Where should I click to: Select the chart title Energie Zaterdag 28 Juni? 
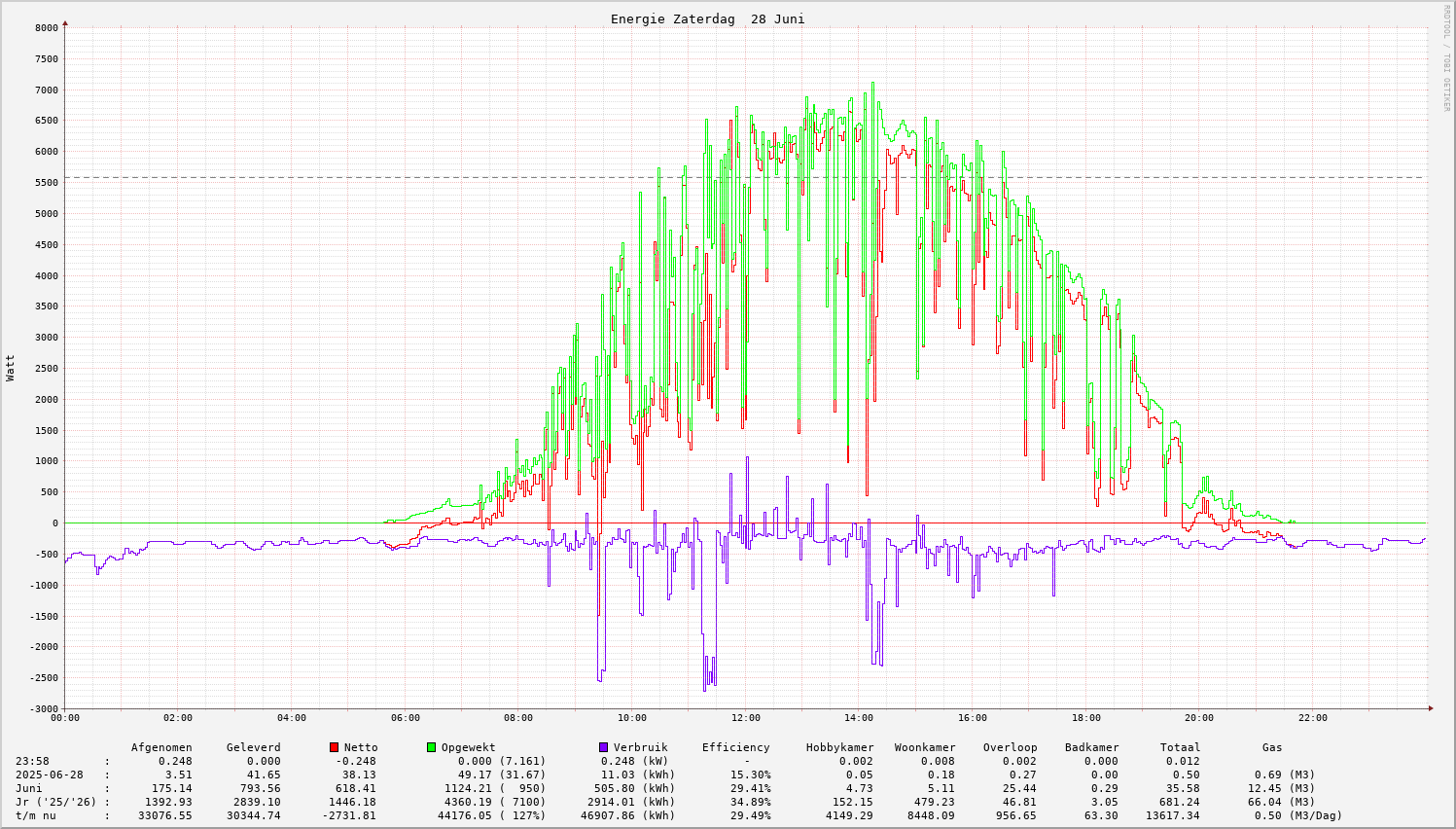(707, 19)
